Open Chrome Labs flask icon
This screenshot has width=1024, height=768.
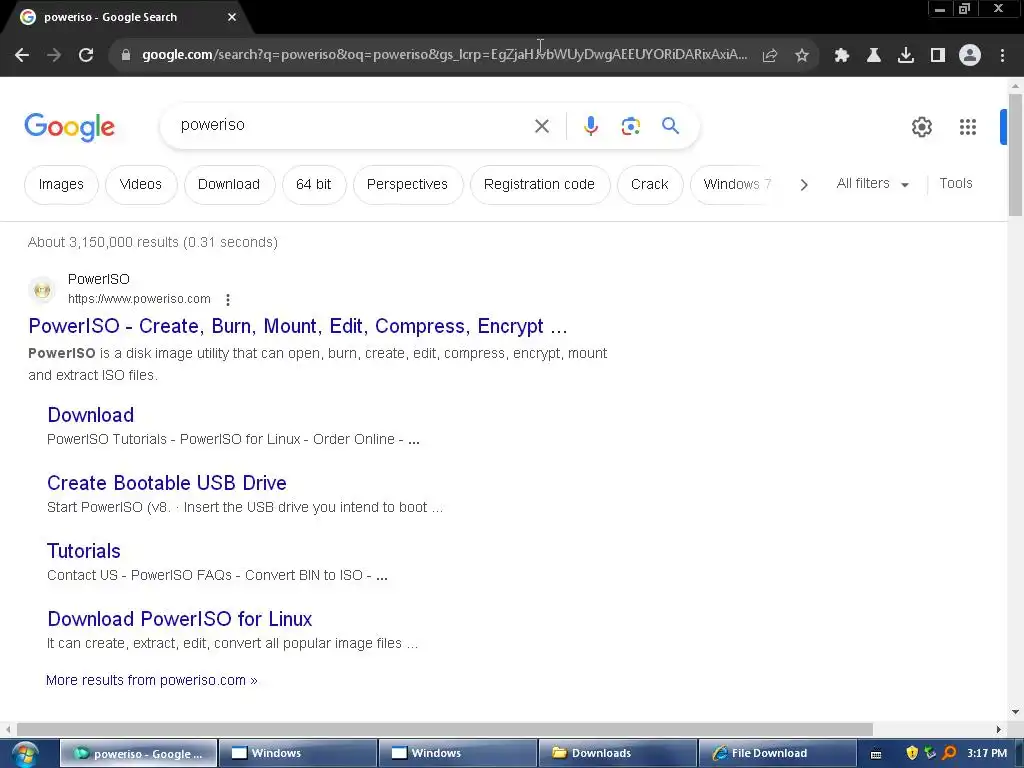[874, 56]
